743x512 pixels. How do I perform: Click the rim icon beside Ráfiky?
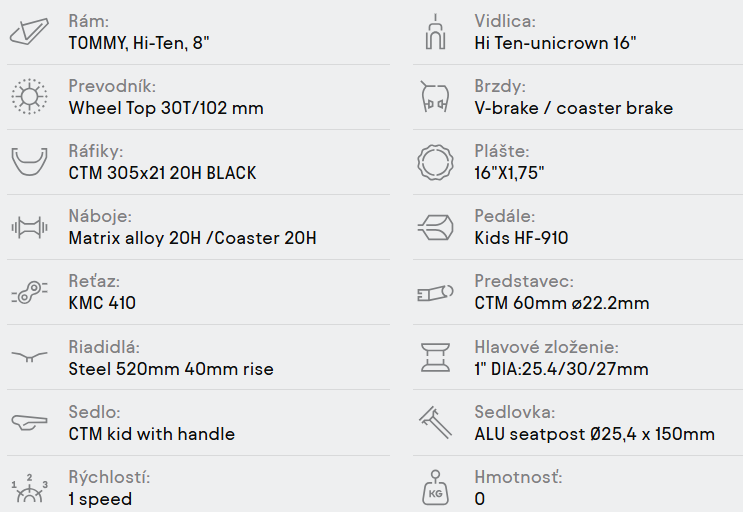(x=28, y=162)
